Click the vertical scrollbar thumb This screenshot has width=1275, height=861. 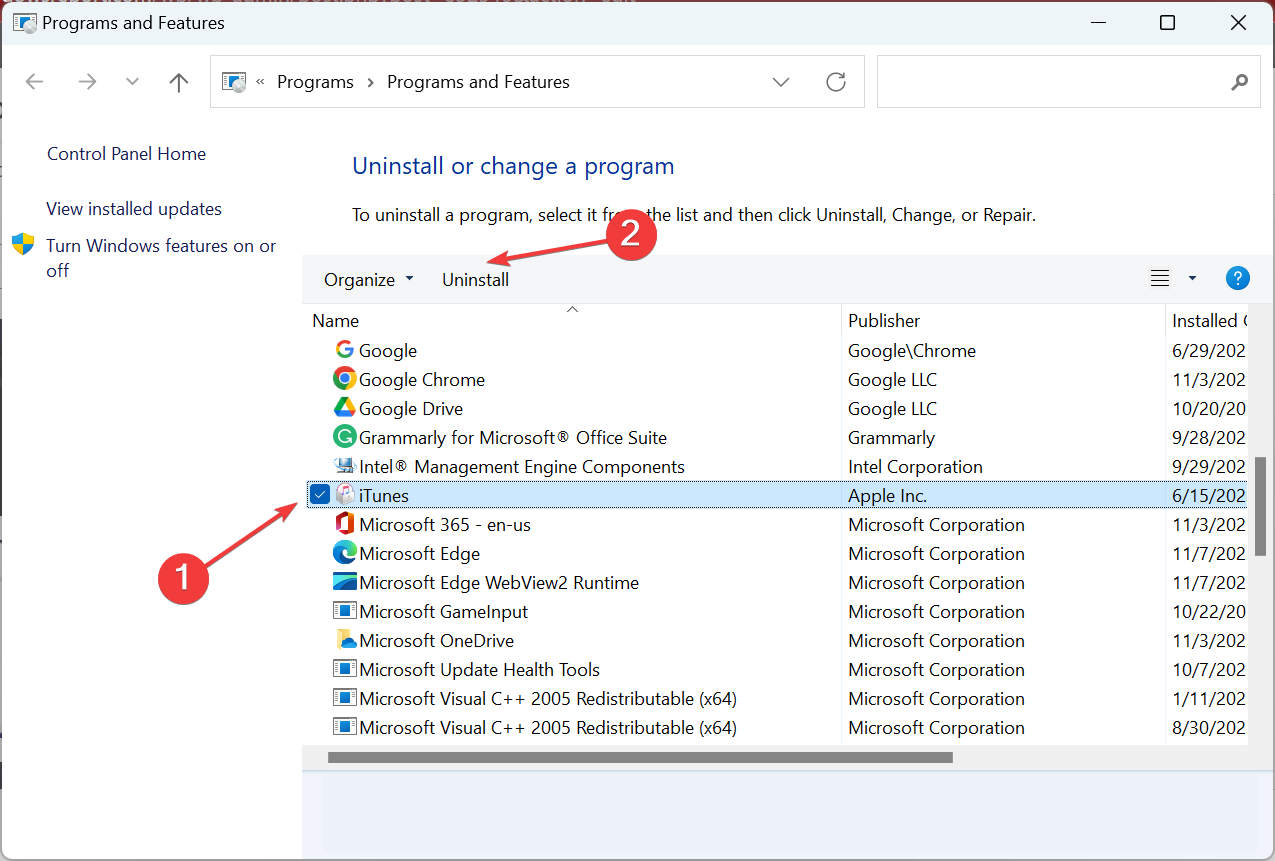[x=1259, y=507]
